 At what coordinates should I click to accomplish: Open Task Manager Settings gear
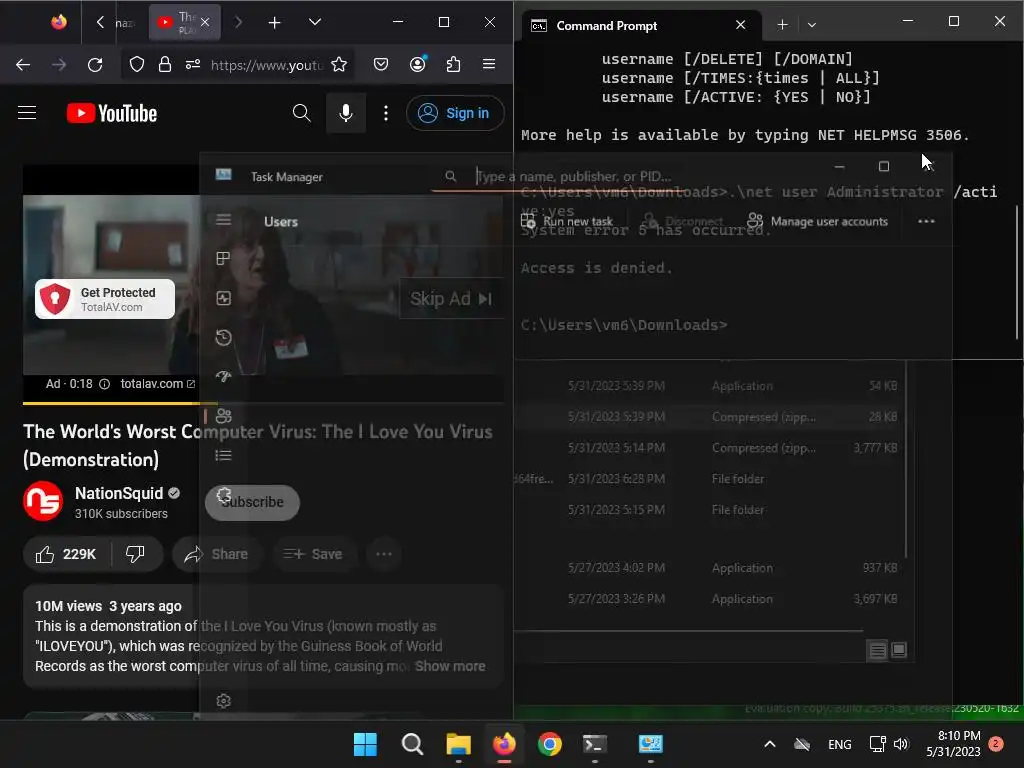coord(223,701)
